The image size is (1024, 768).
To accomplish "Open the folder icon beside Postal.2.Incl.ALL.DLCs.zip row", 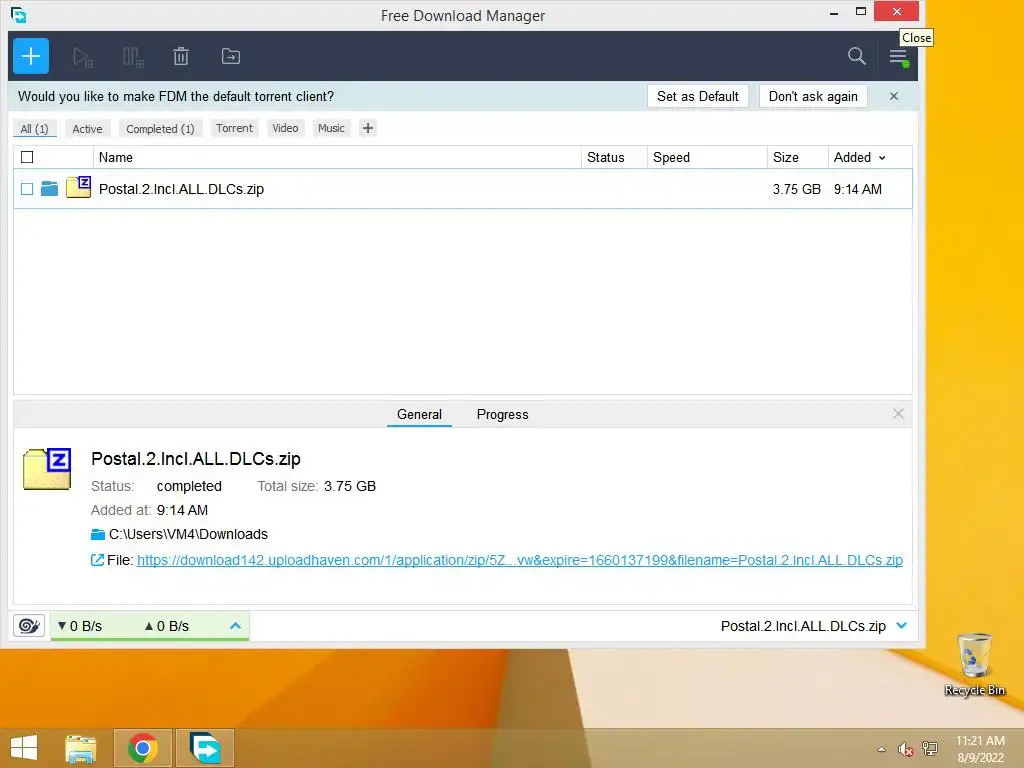I will point(49,189).
